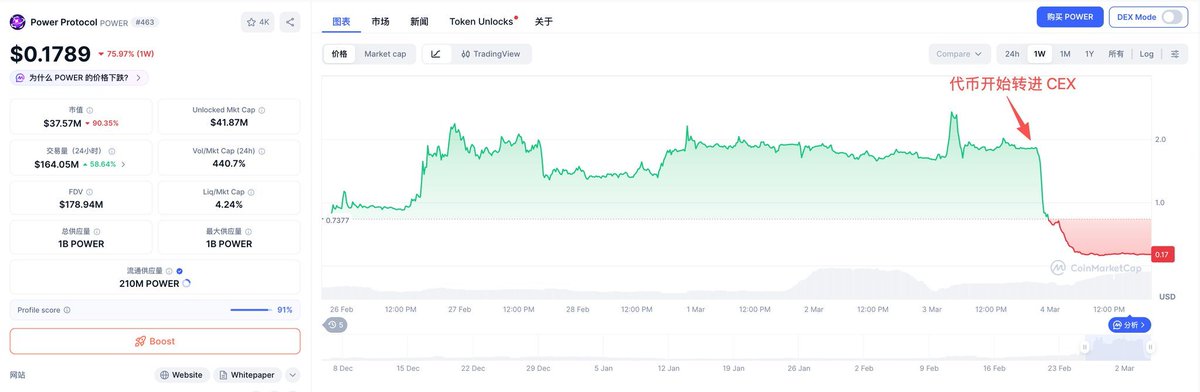
Task: Open 关于 tab
Action: [544, 21]
